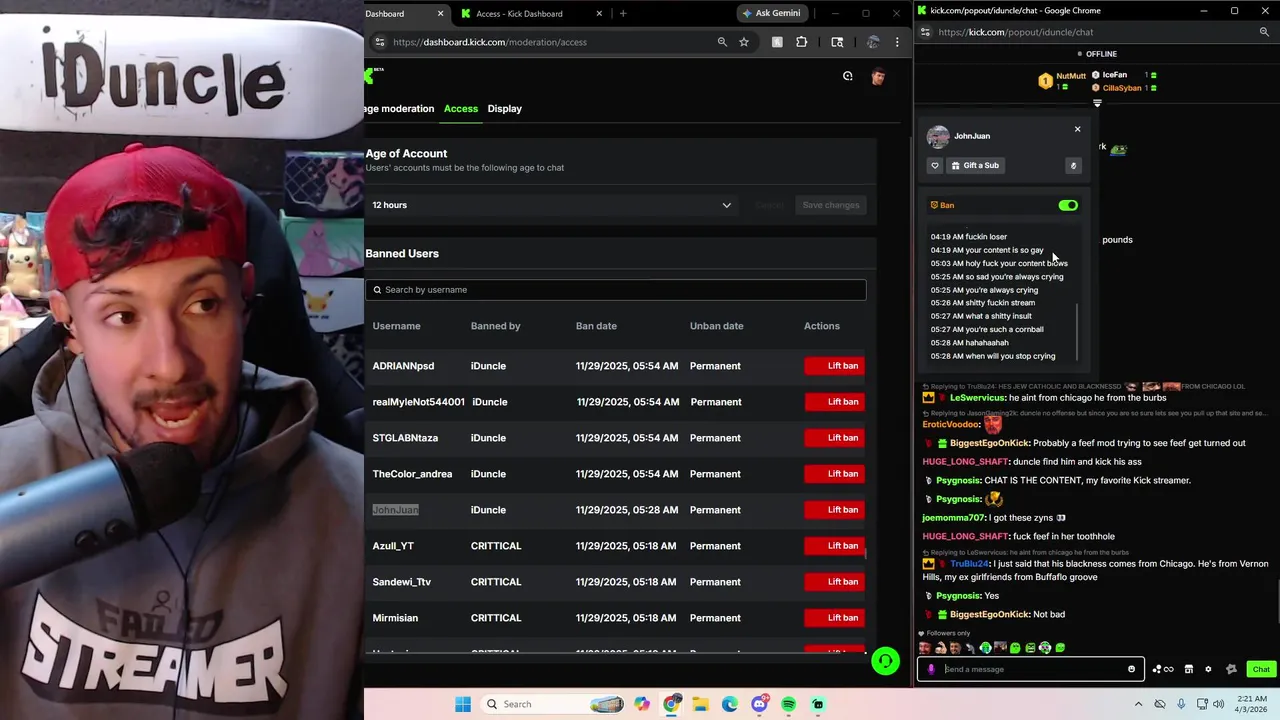Click the username joemomma707 in chat
1280x720 pixels.
click(954, 518)
